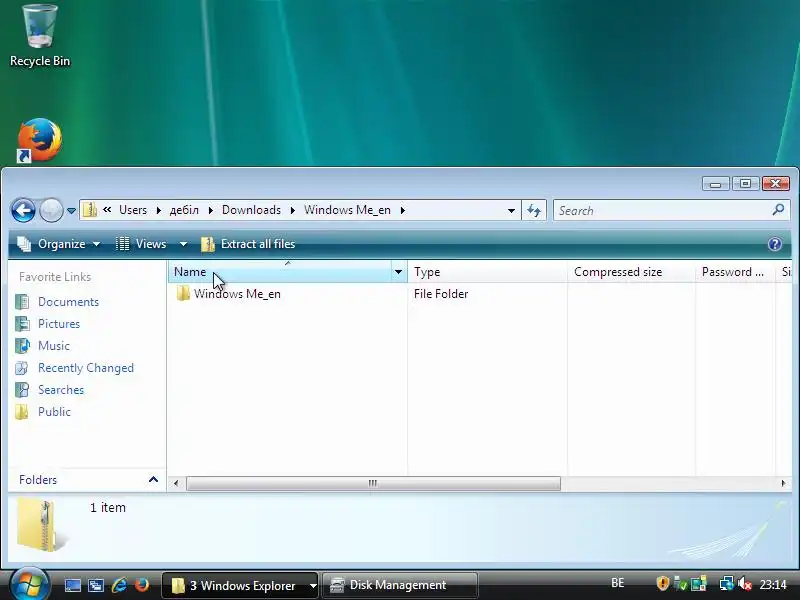Maximize the Explorer window
Image resolution: width=800 pixels, height=600 pixels.
[745, 183]
